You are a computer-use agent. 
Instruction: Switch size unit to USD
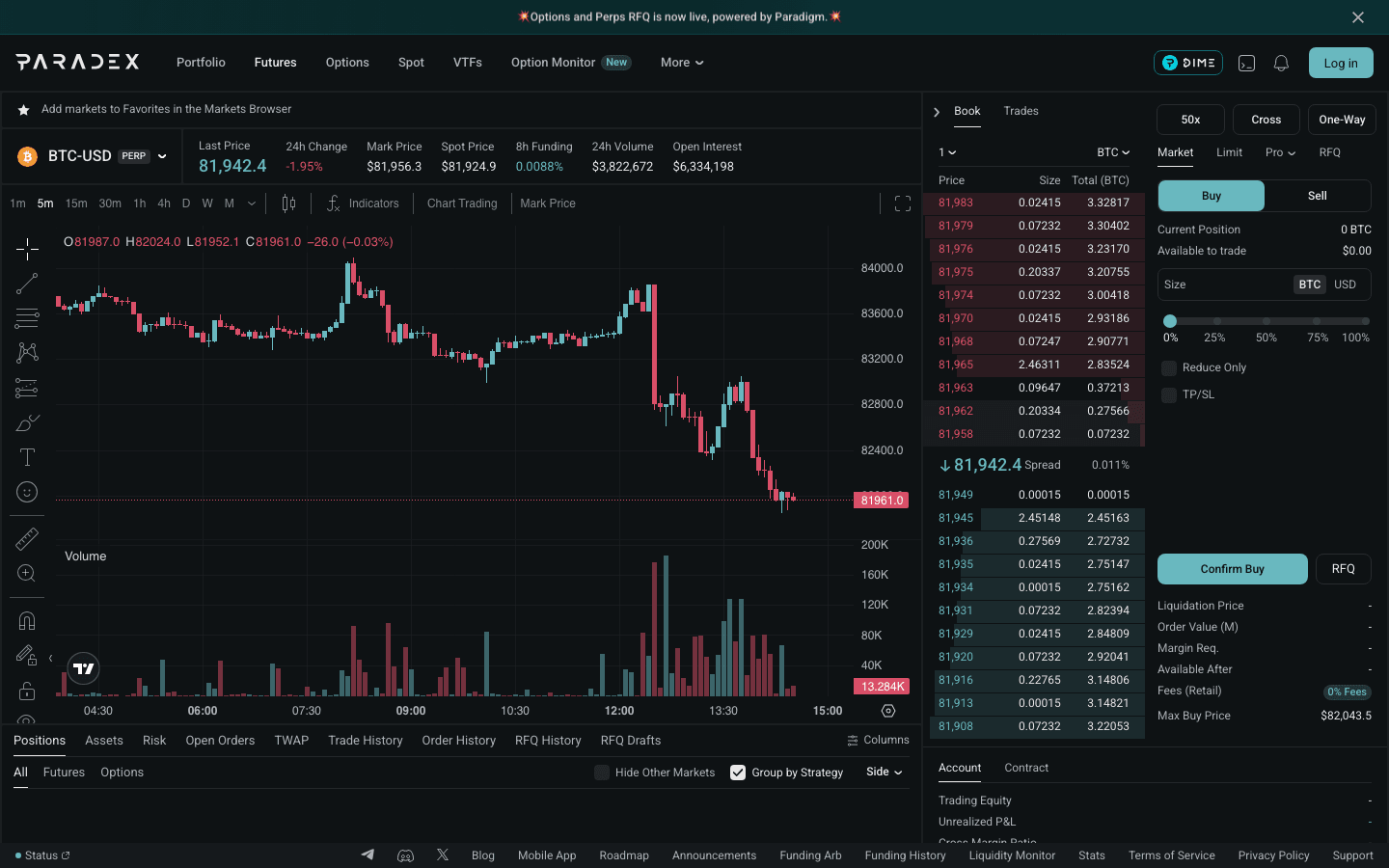click(x=1345, y=285)
